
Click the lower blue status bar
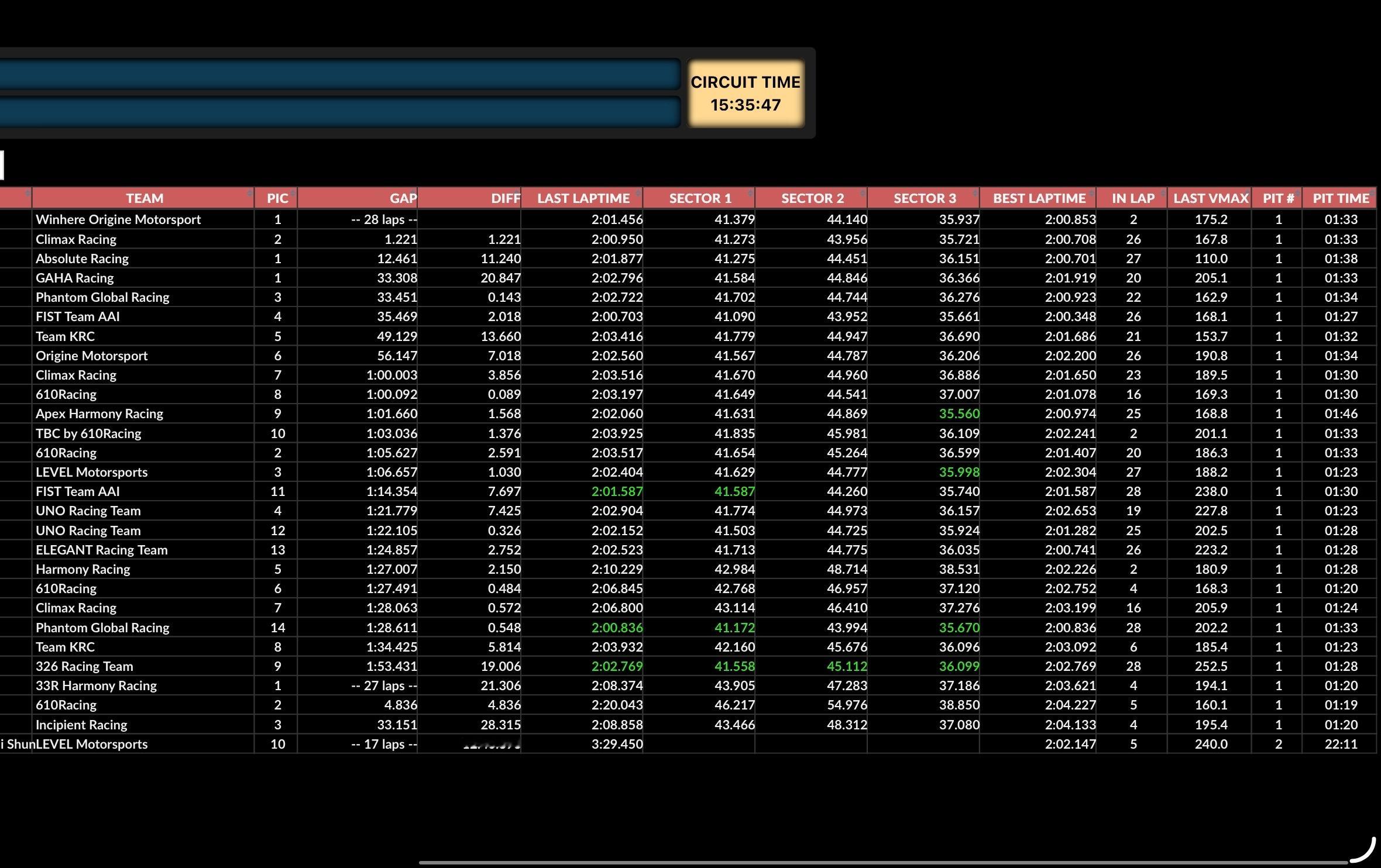pos(339,112)
